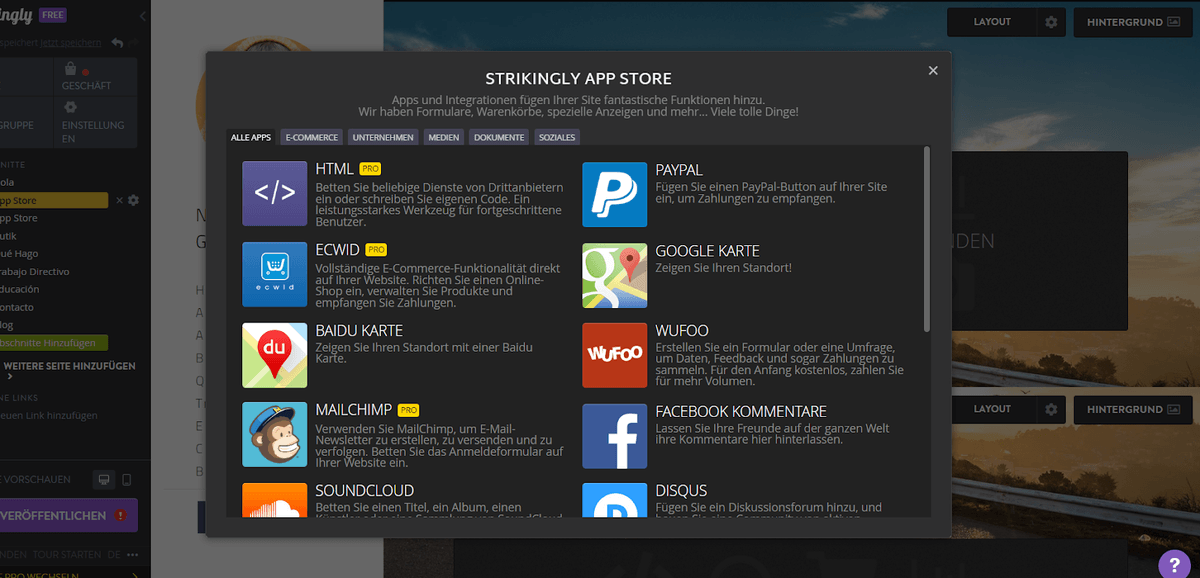
Task: Choose the MailChimp monkey icon
Action: pos(275,435)
